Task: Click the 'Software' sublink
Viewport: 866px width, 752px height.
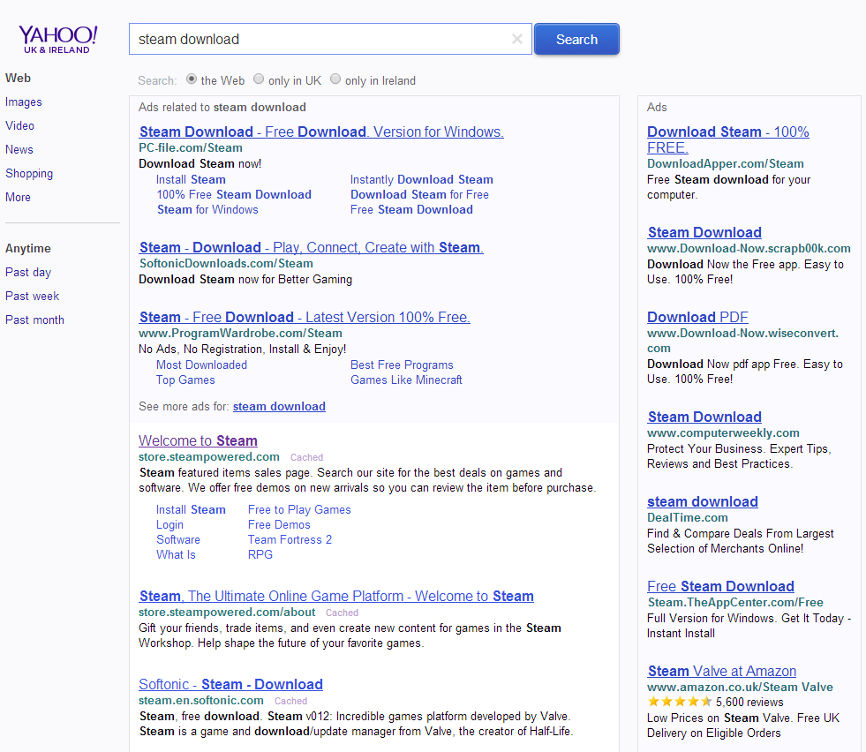Action: [x=178, y=539]
